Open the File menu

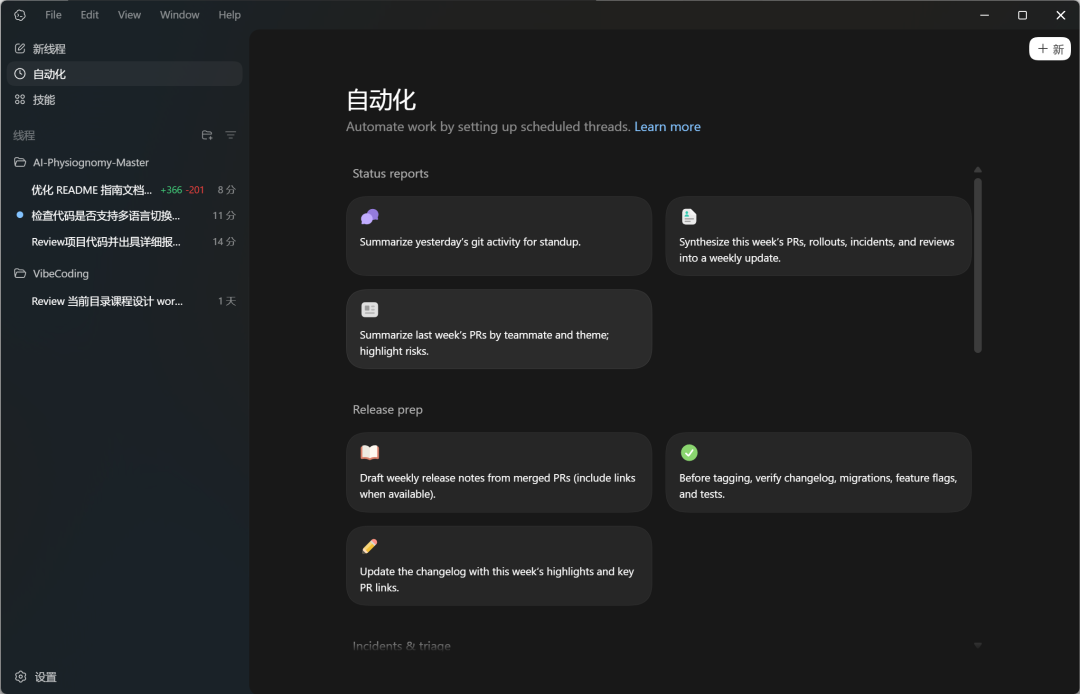[x=53, y=15]
